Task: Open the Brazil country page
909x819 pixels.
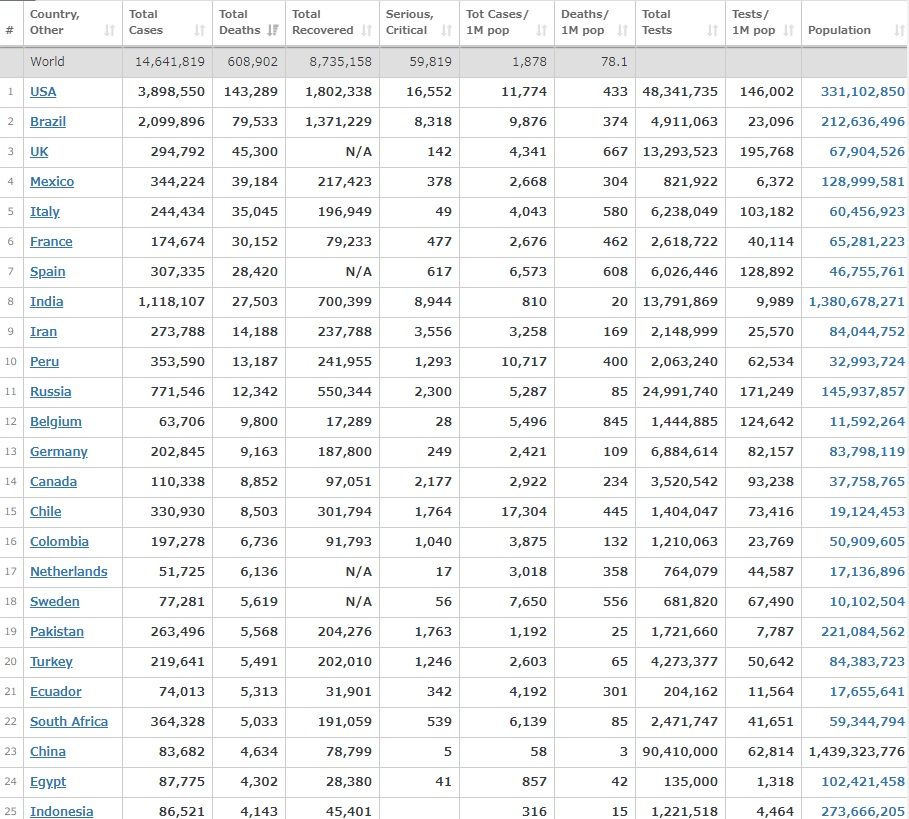Action: point(47,122)
